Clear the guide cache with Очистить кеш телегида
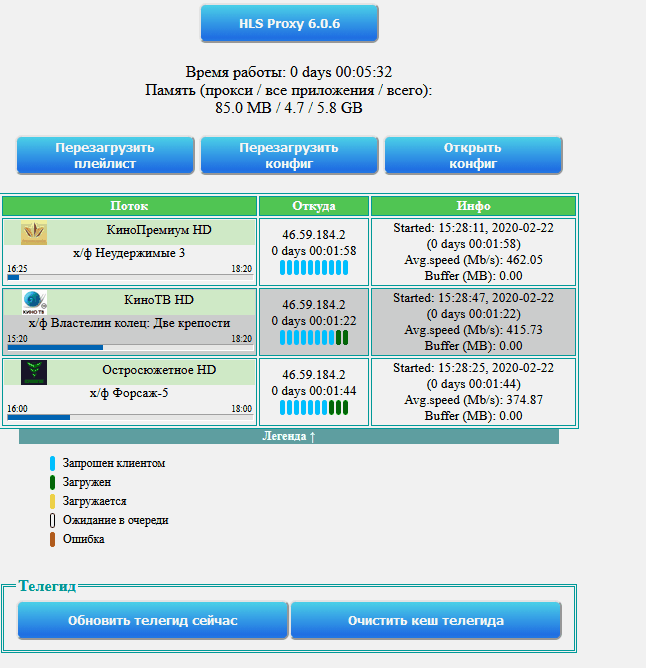 tap(426, 620)
